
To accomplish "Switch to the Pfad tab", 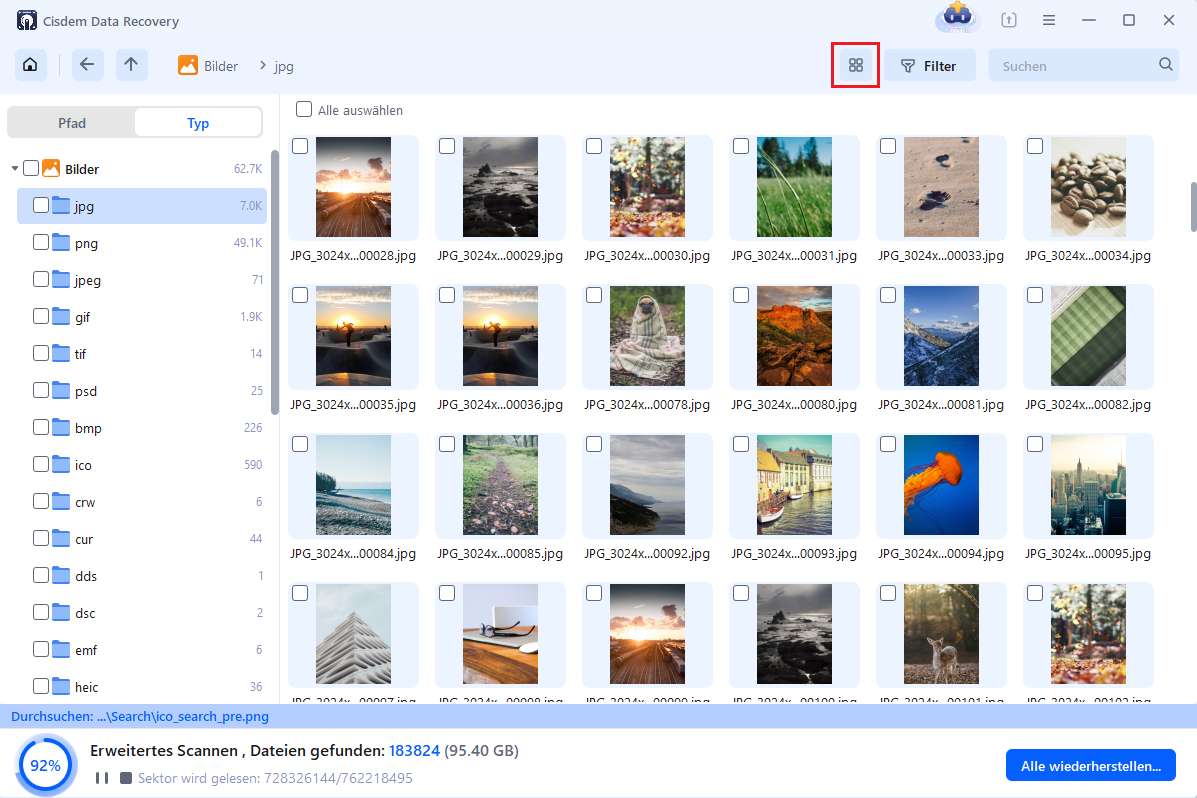I will point(72,123).
